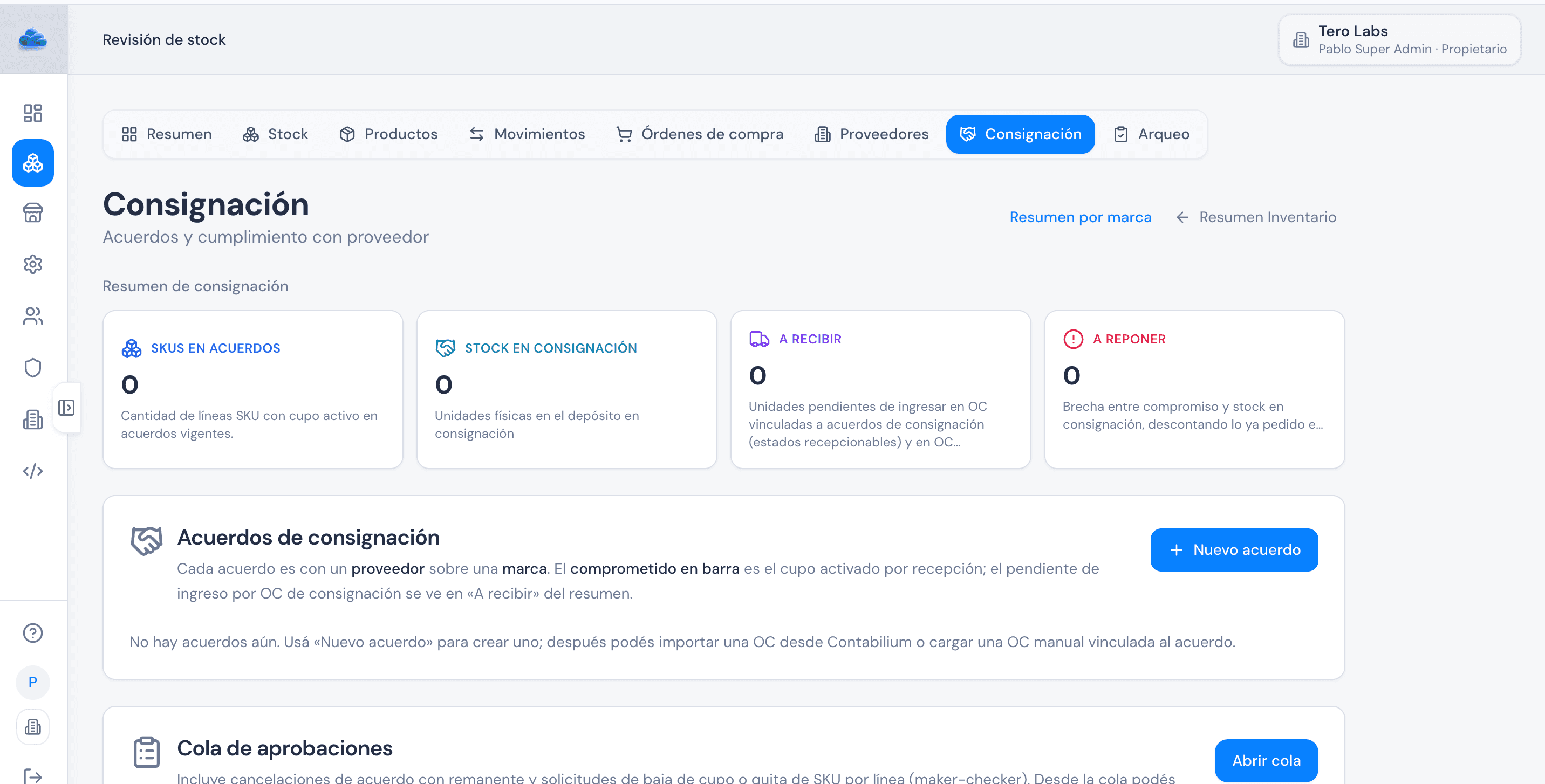Click the Acuerdos de consignación heading

point(308,538)
